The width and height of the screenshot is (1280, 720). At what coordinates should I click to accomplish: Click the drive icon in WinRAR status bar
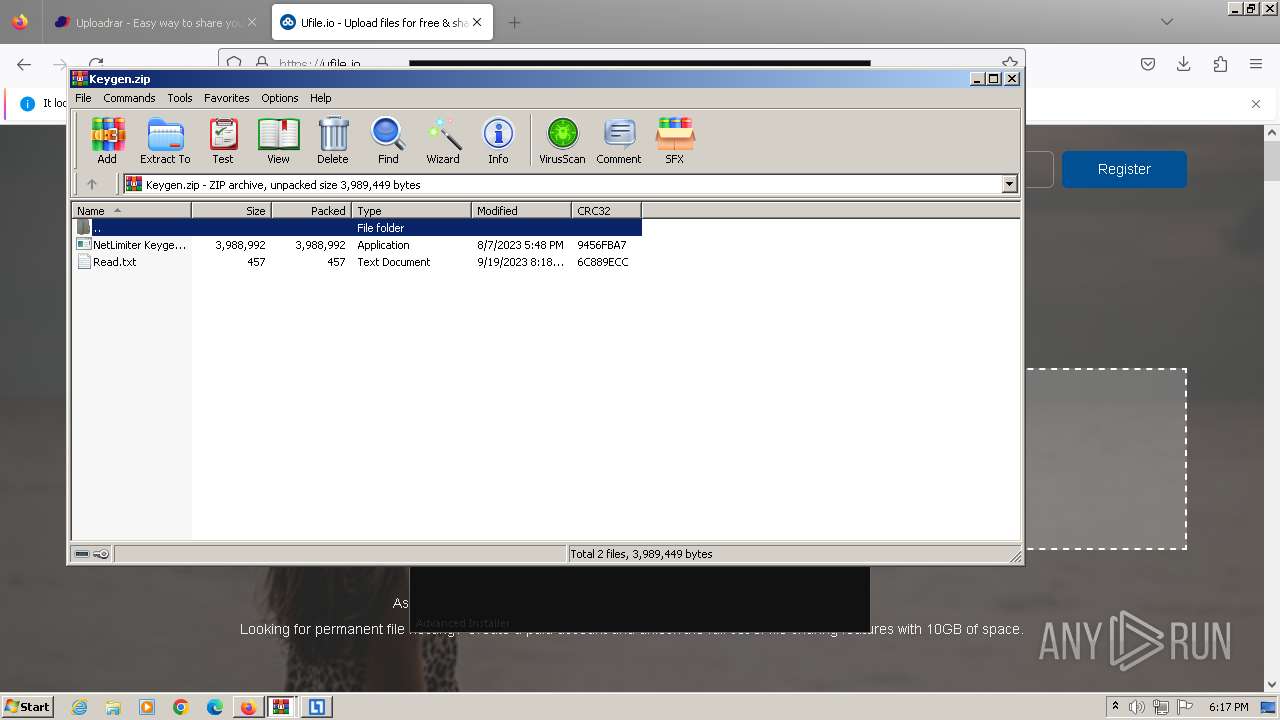pos(82,554)
